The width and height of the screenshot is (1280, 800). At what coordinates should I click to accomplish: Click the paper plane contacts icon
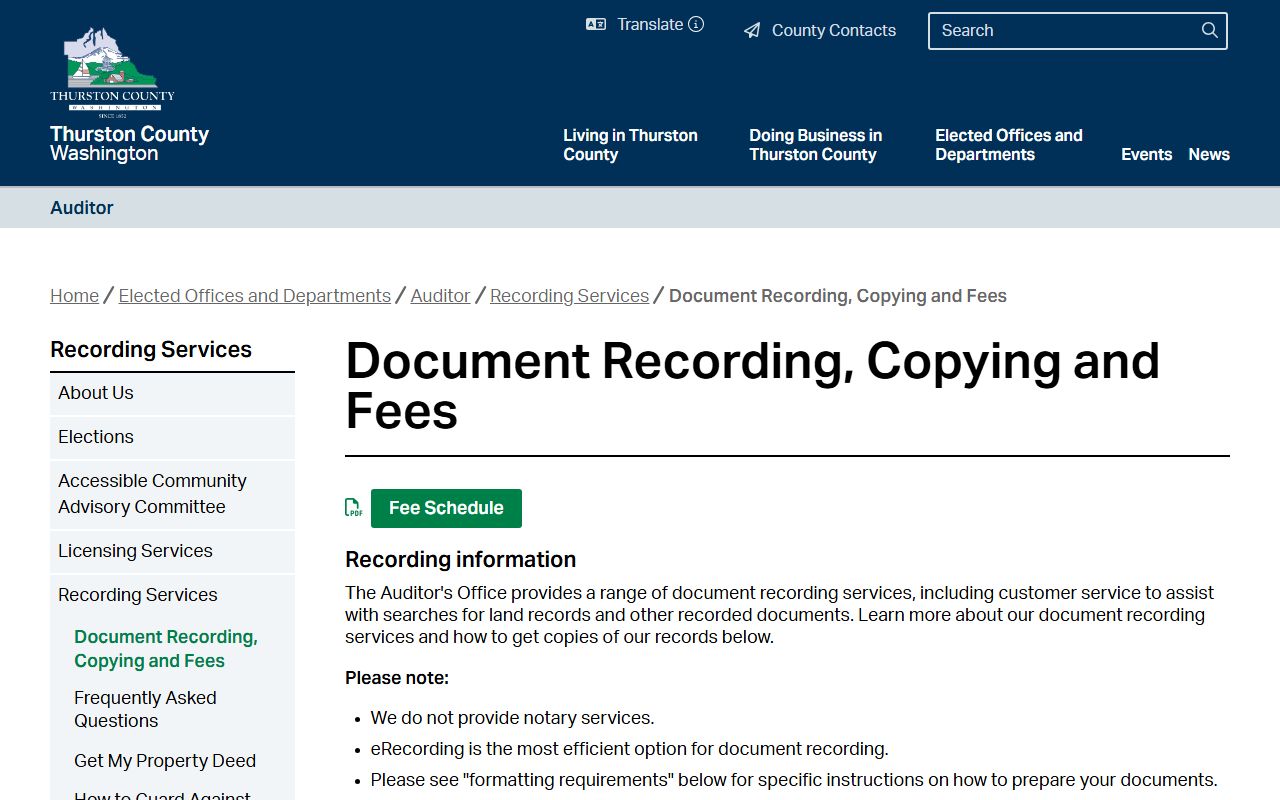[x=752, y=31]
